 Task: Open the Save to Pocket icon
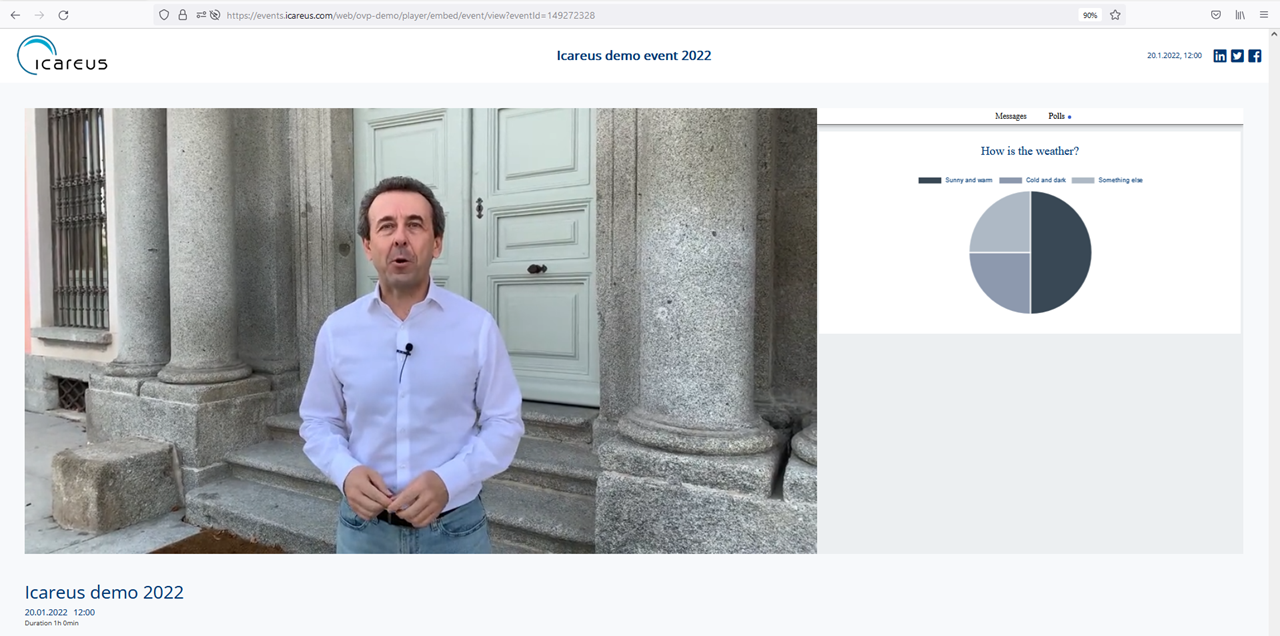tap(1216, 15)
